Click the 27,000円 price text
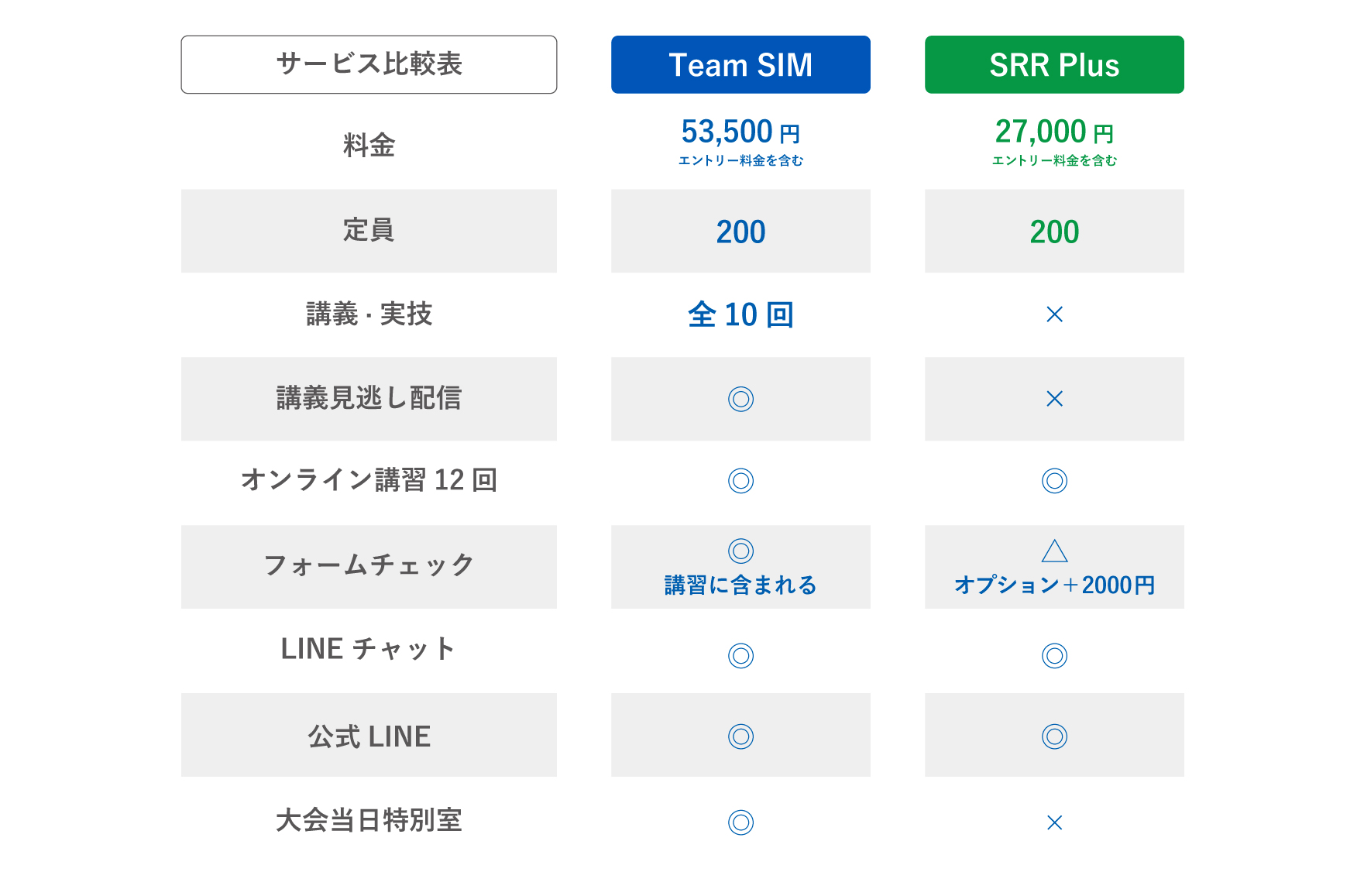Screen dimensions: 1364x896 pos(1054,132)
